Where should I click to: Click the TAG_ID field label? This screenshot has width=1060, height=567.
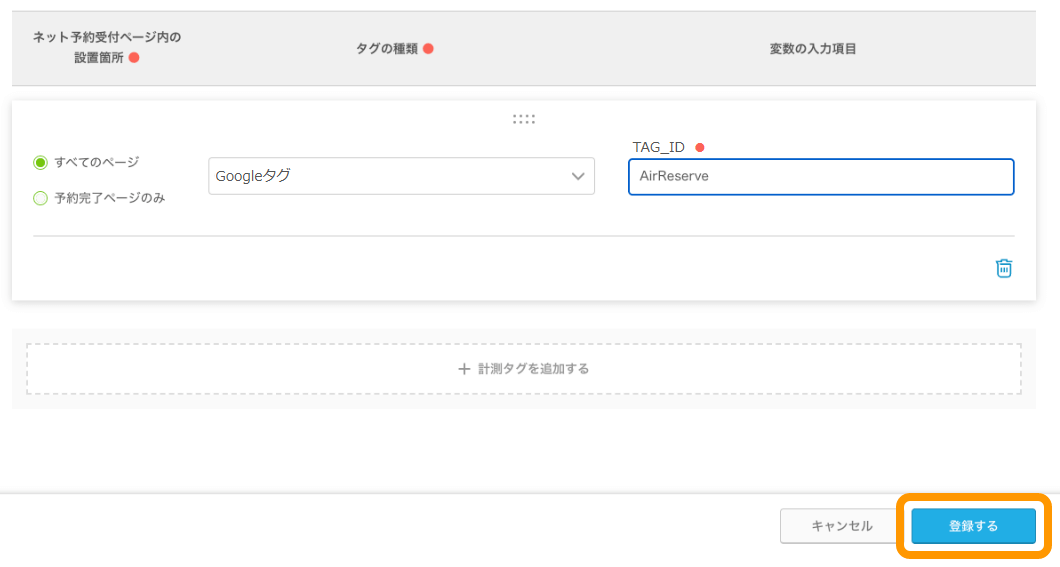click(658, 147)
